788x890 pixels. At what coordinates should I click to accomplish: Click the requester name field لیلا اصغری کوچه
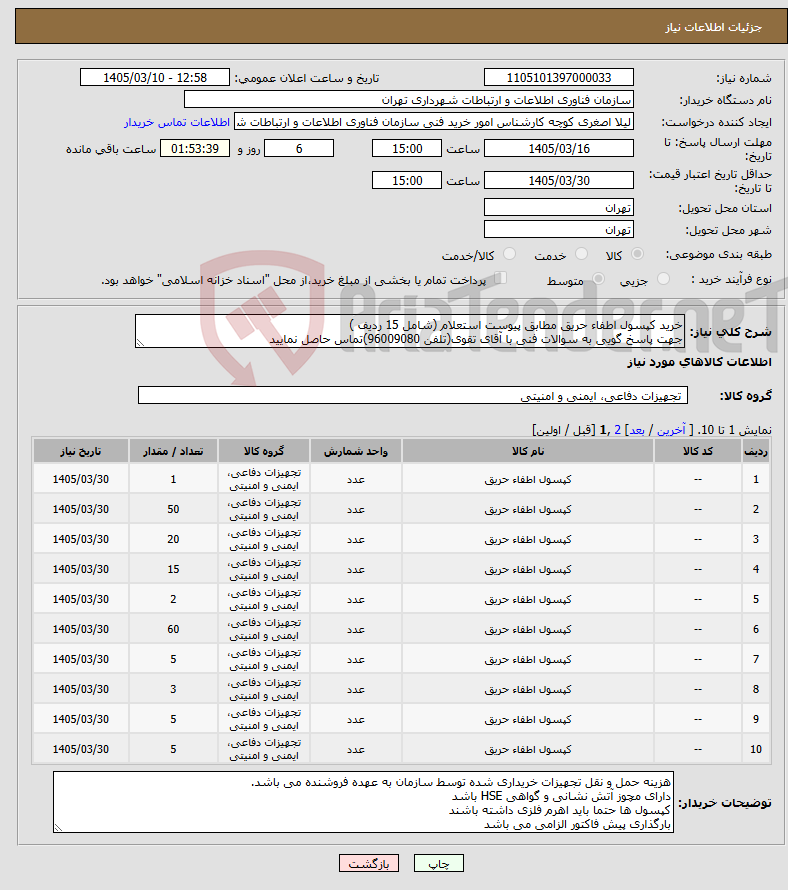434,122
